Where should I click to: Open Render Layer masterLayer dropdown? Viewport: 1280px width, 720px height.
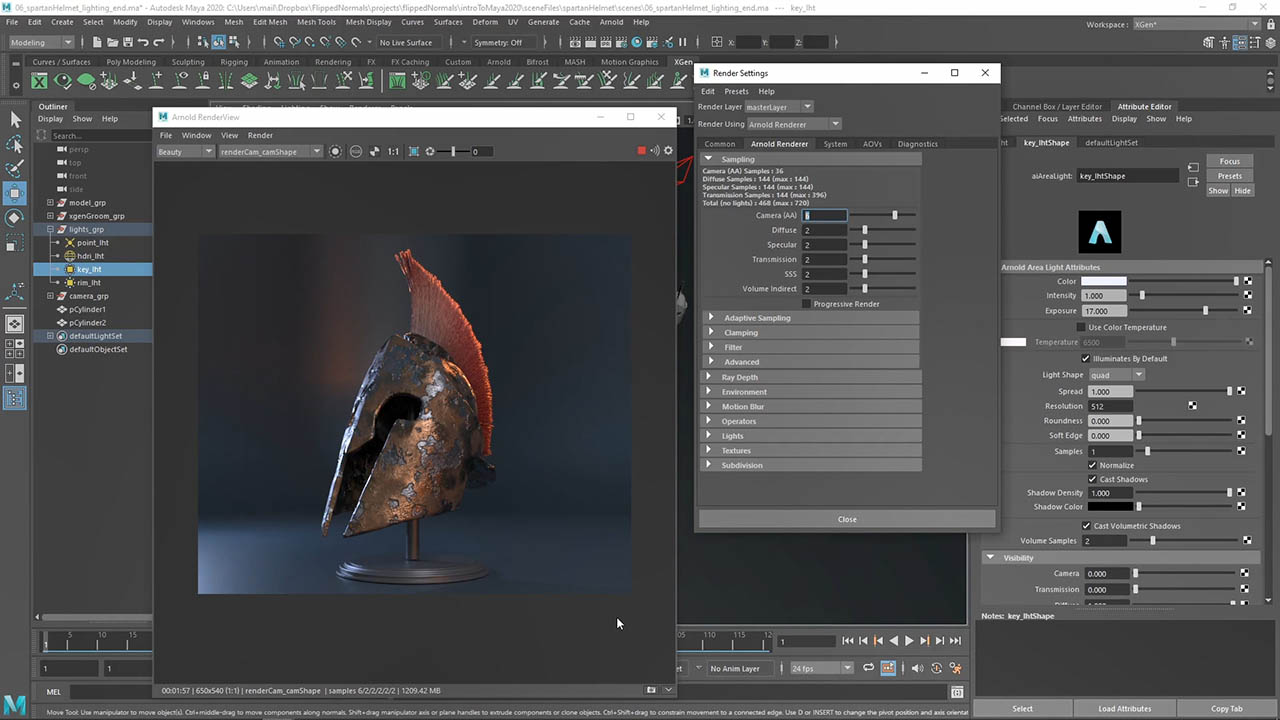pyautogui.click(x=779, y=107)
